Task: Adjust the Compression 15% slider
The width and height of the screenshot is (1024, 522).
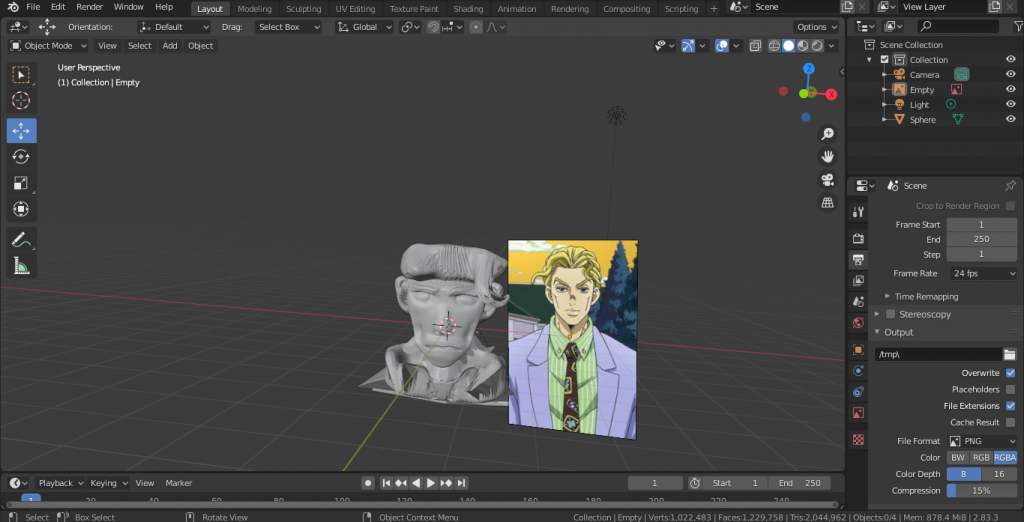Action: click(x=982, y=490)
